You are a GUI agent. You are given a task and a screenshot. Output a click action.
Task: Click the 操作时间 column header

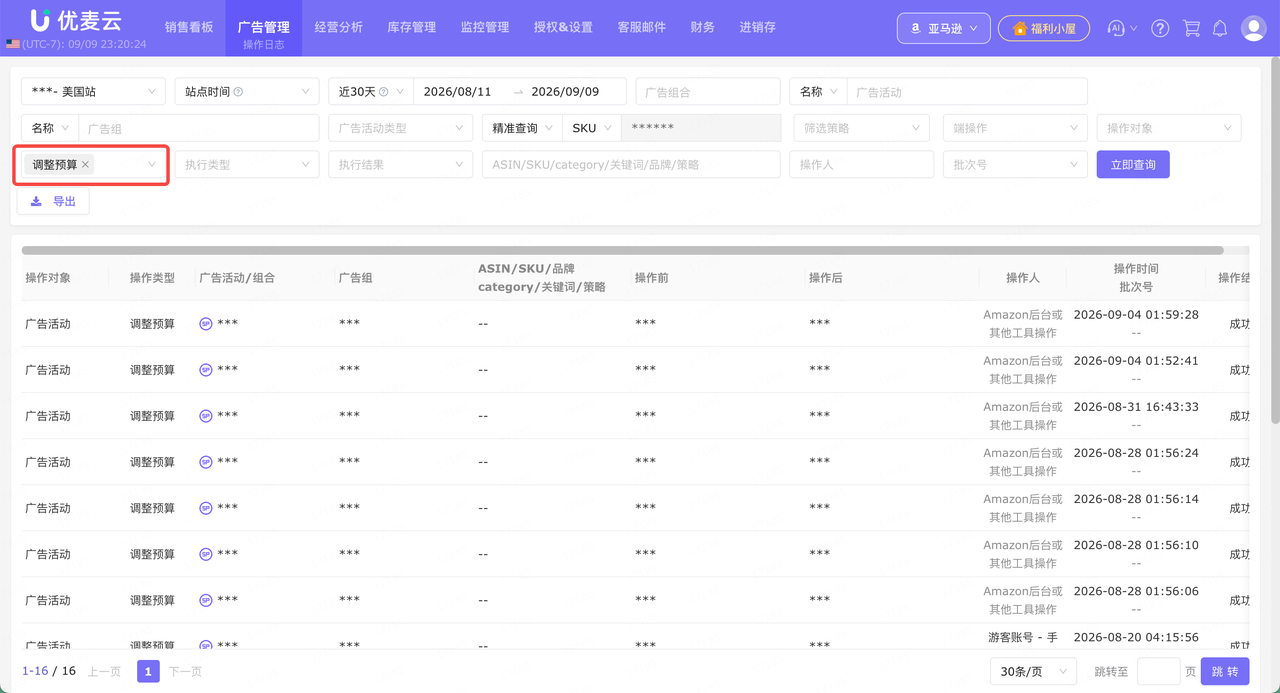pyautogui.click(x=1136, y=269)
